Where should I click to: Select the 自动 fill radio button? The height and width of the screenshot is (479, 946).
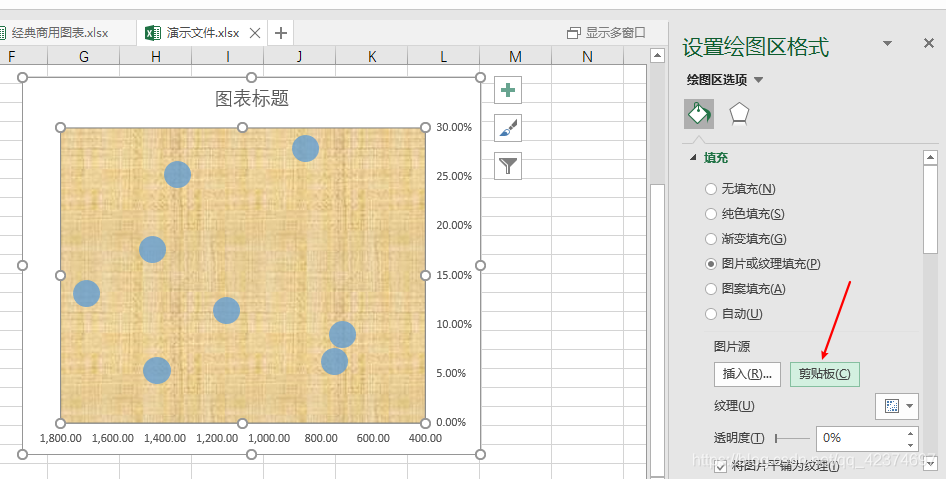(x=711, y=314)
